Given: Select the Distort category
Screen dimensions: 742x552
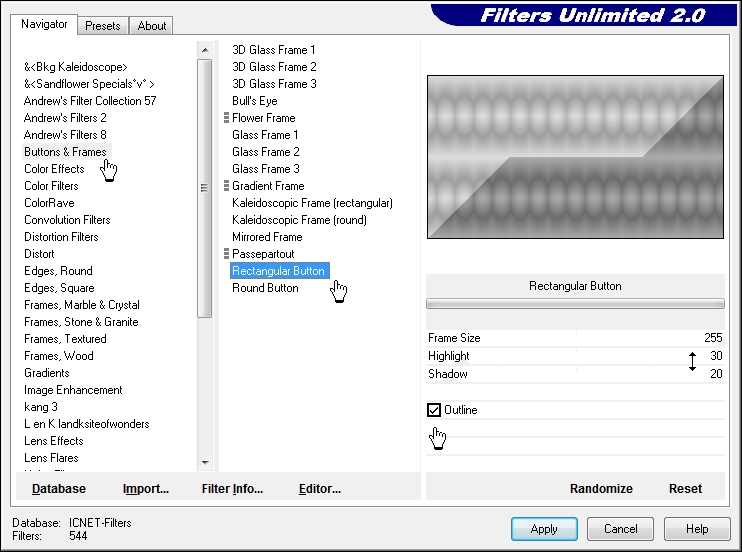Looking at the screenshot, I should pyautogui.click(x=39, y=254).
